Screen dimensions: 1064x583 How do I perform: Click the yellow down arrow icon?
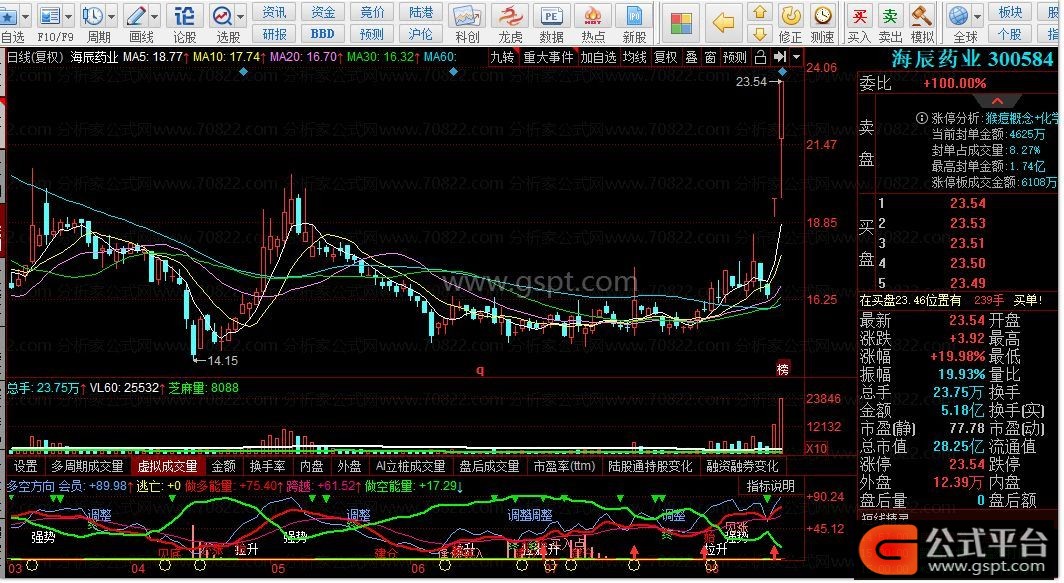tap(760, 33)
